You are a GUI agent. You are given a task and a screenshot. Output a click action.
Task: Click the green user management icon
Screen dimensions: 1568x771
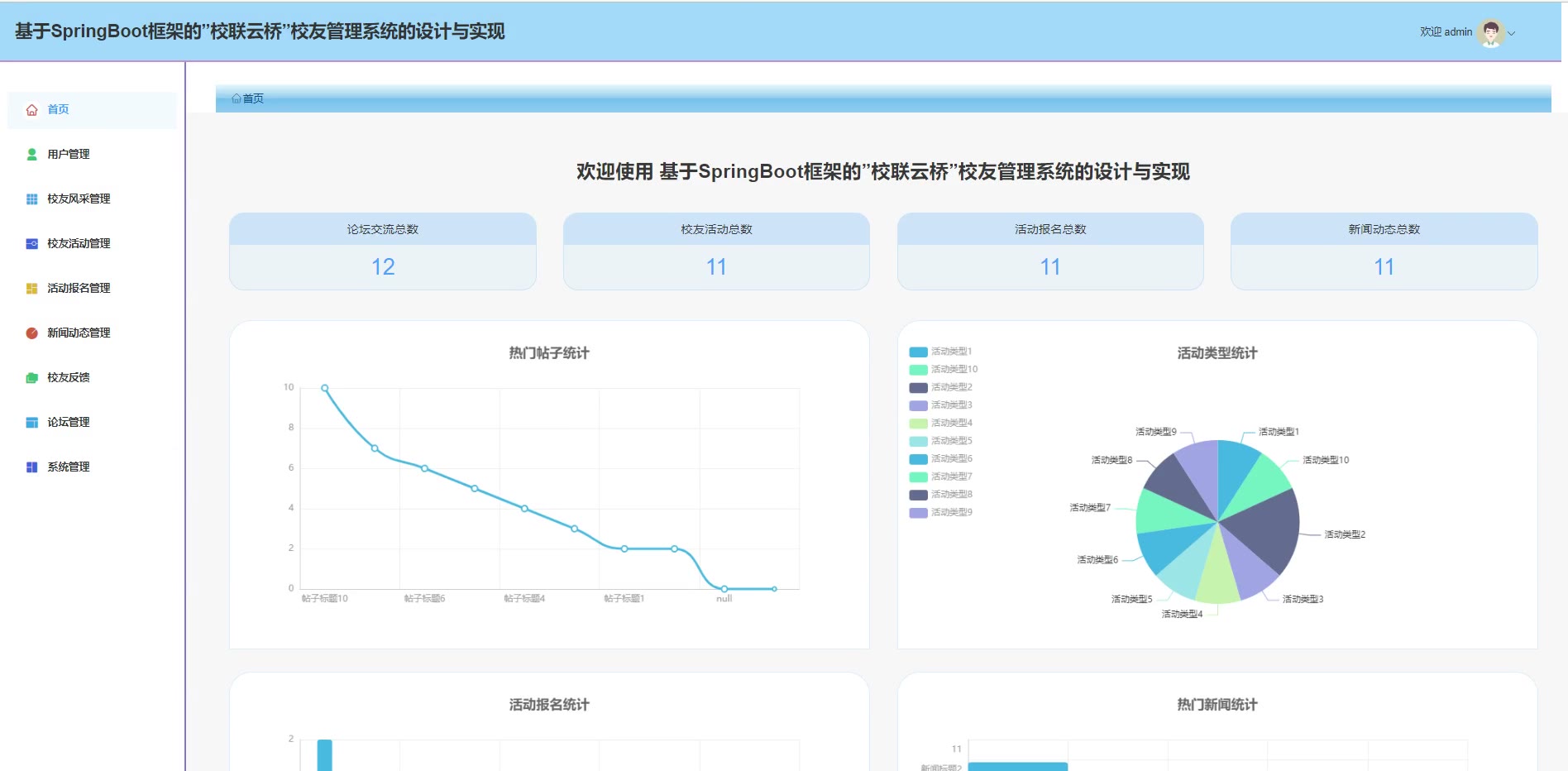31,155
